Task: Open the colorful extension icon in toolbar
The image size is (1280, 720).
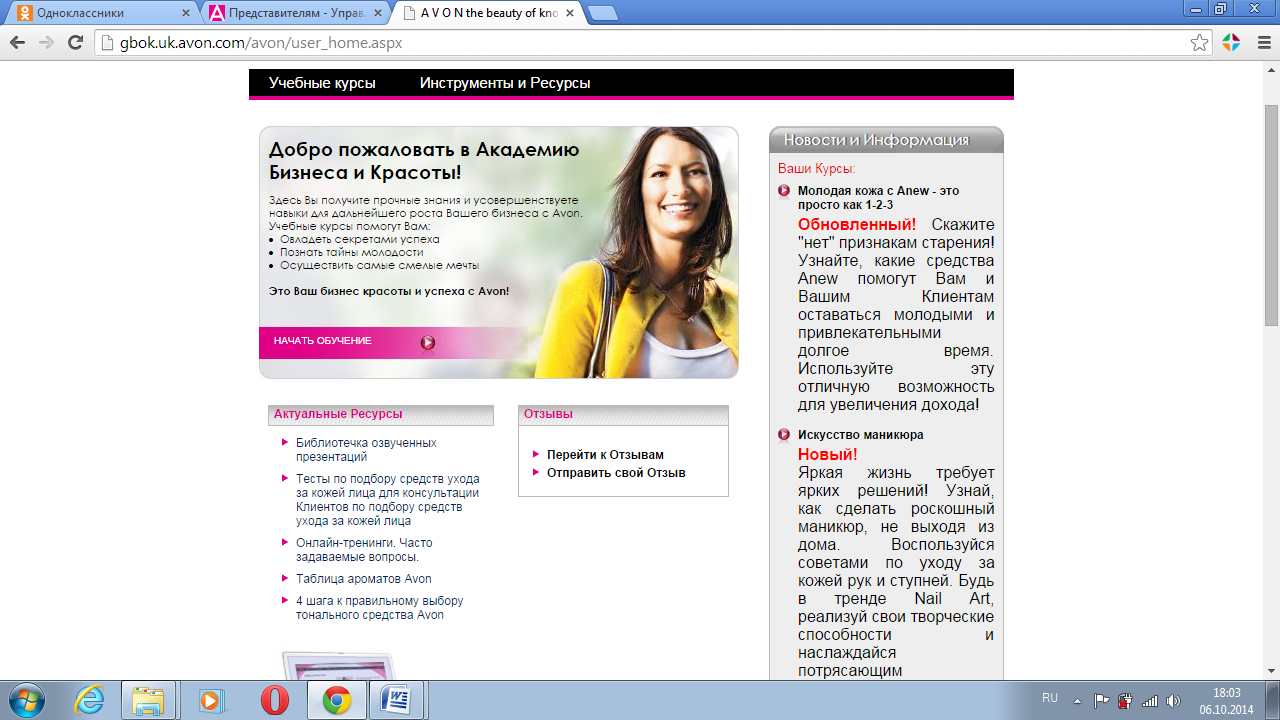Action: click(1231, 43)
